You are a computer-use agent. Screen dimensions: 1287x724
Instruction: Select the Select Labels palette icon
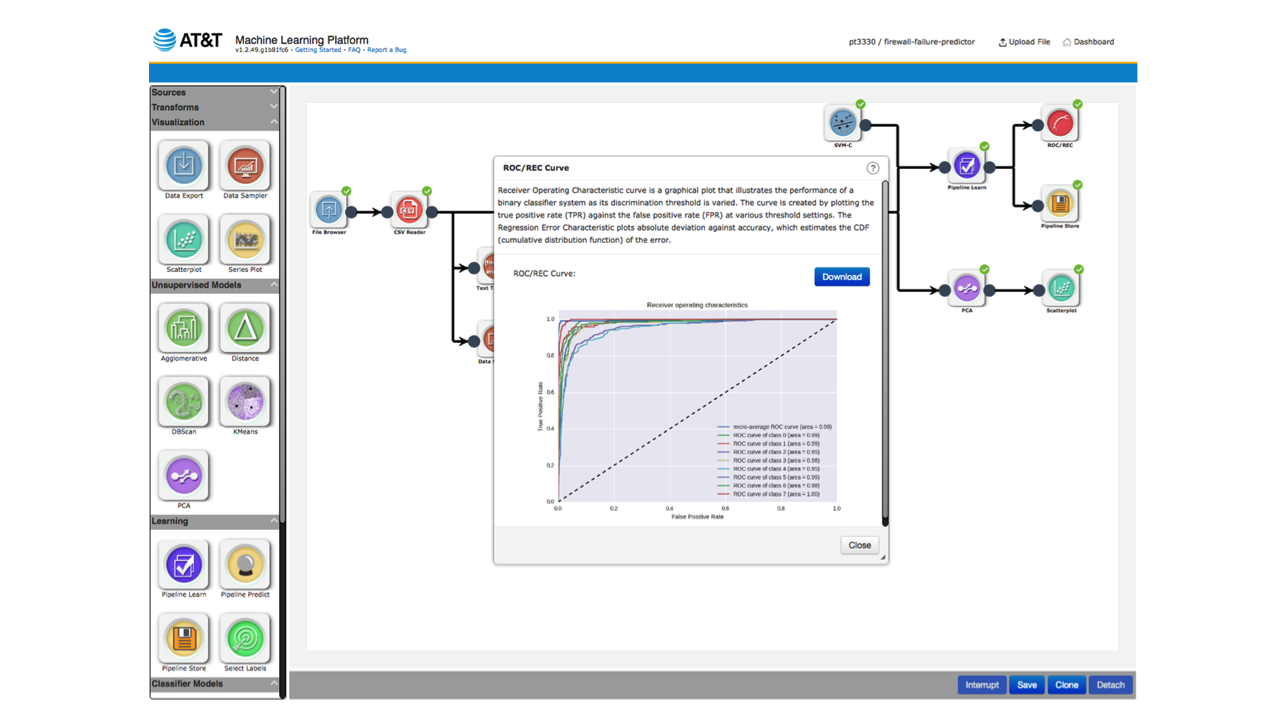tap(245, 638)
